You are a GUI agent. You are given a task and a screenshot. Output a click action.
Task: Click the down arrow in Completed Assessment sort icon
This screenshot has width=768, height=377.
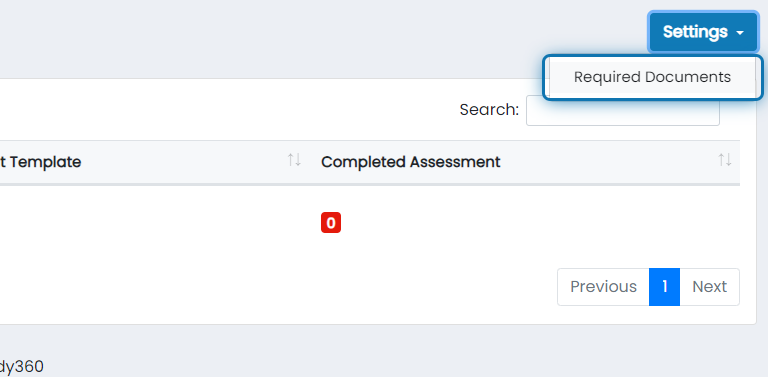point(728,160)
